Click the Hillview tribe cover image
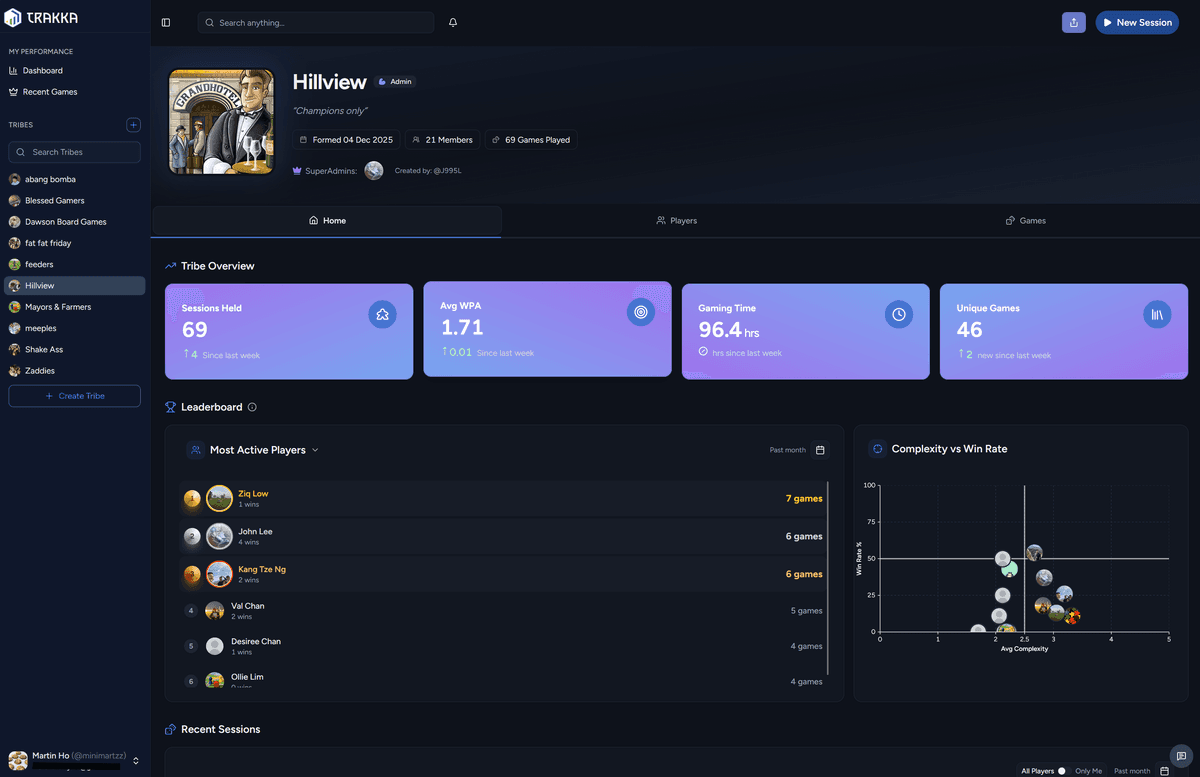 tap(221, 121)
